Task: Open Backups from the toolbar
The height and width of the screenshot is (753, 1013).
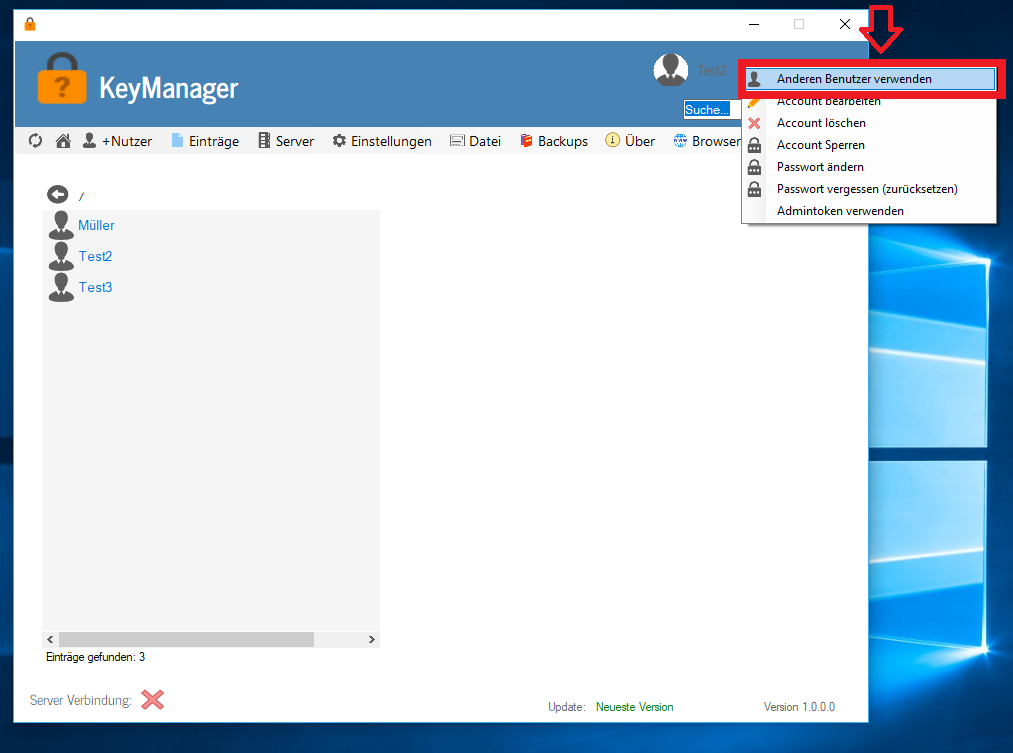Action: 554,141
